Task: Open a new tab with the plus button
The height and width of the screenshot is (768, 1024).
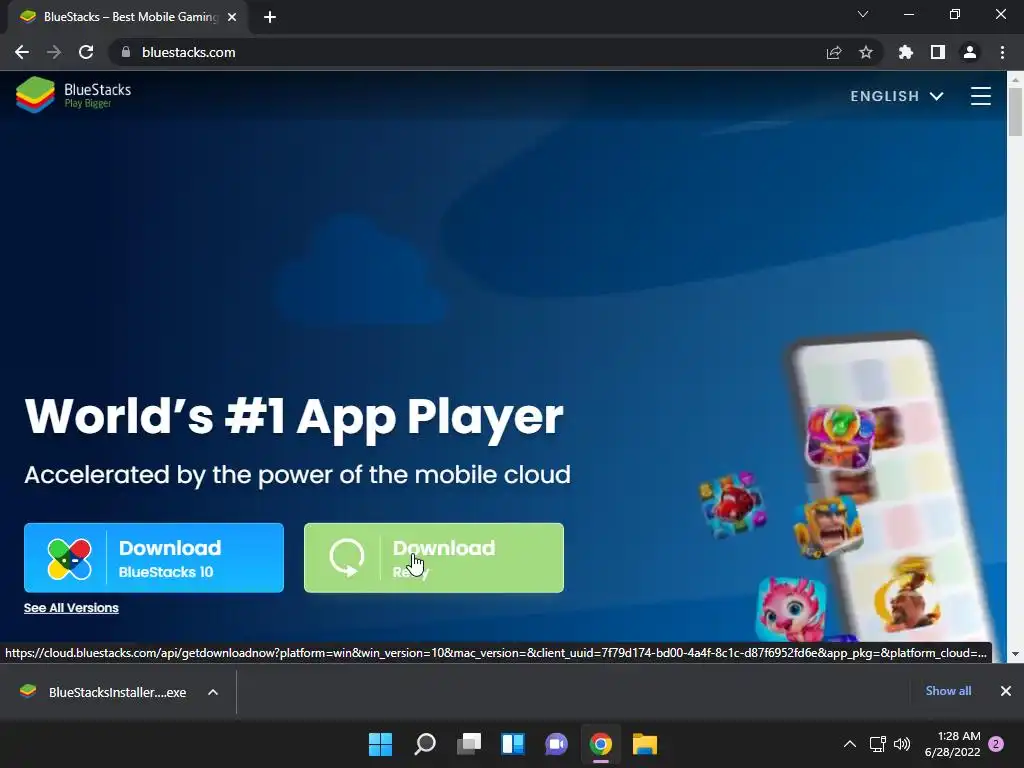Action: tap(270, 17)
